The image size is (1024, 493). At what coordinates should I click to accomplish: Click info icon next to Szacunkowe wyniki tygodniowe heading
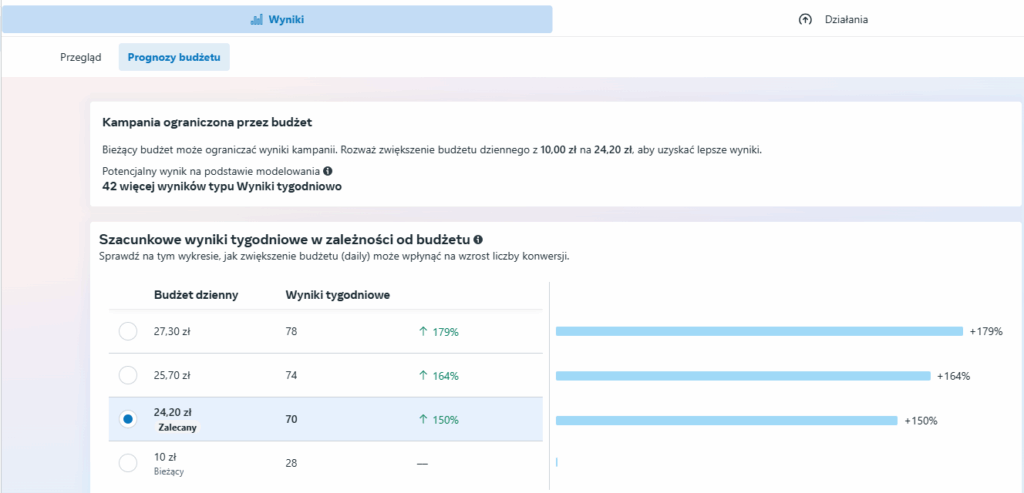click(478, 240)
